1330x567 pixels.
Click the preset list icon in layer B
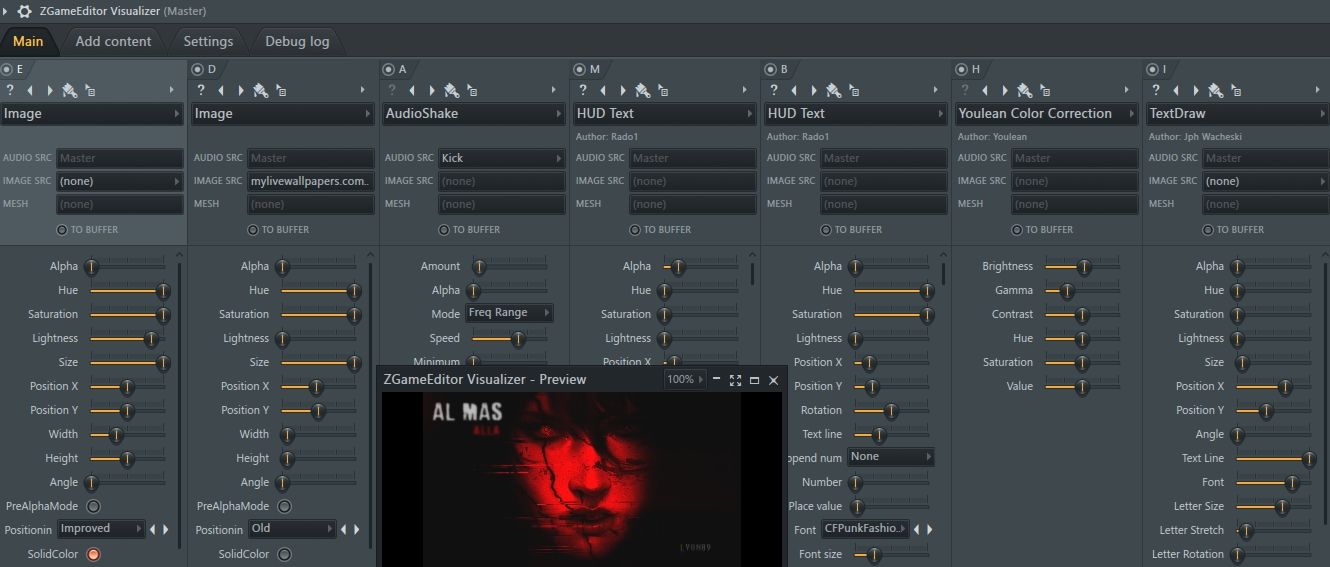click(x=854, y=91)
